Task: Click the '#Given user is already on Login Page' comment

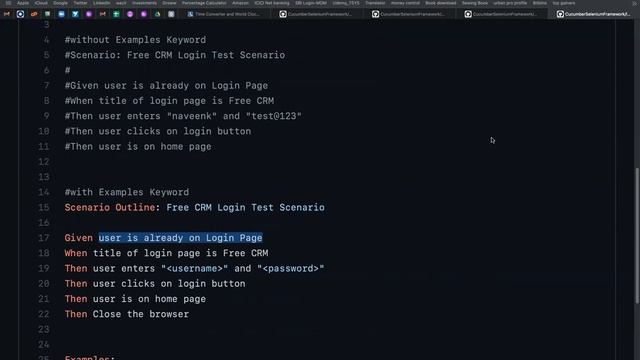Action: click(166, 86)
